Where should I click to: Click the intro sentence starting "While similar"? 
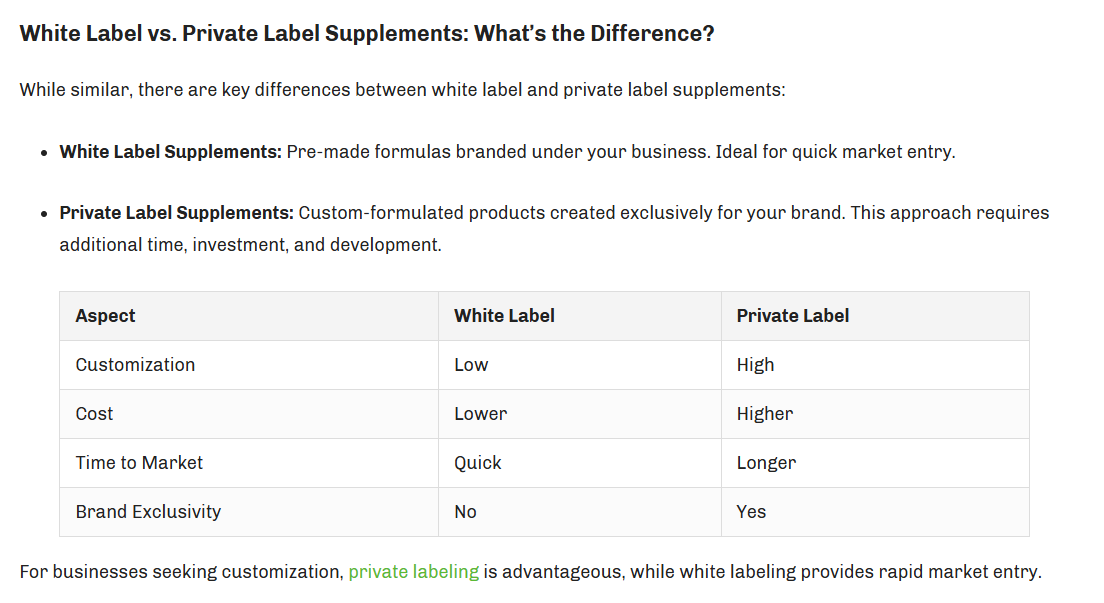point(402,90)
